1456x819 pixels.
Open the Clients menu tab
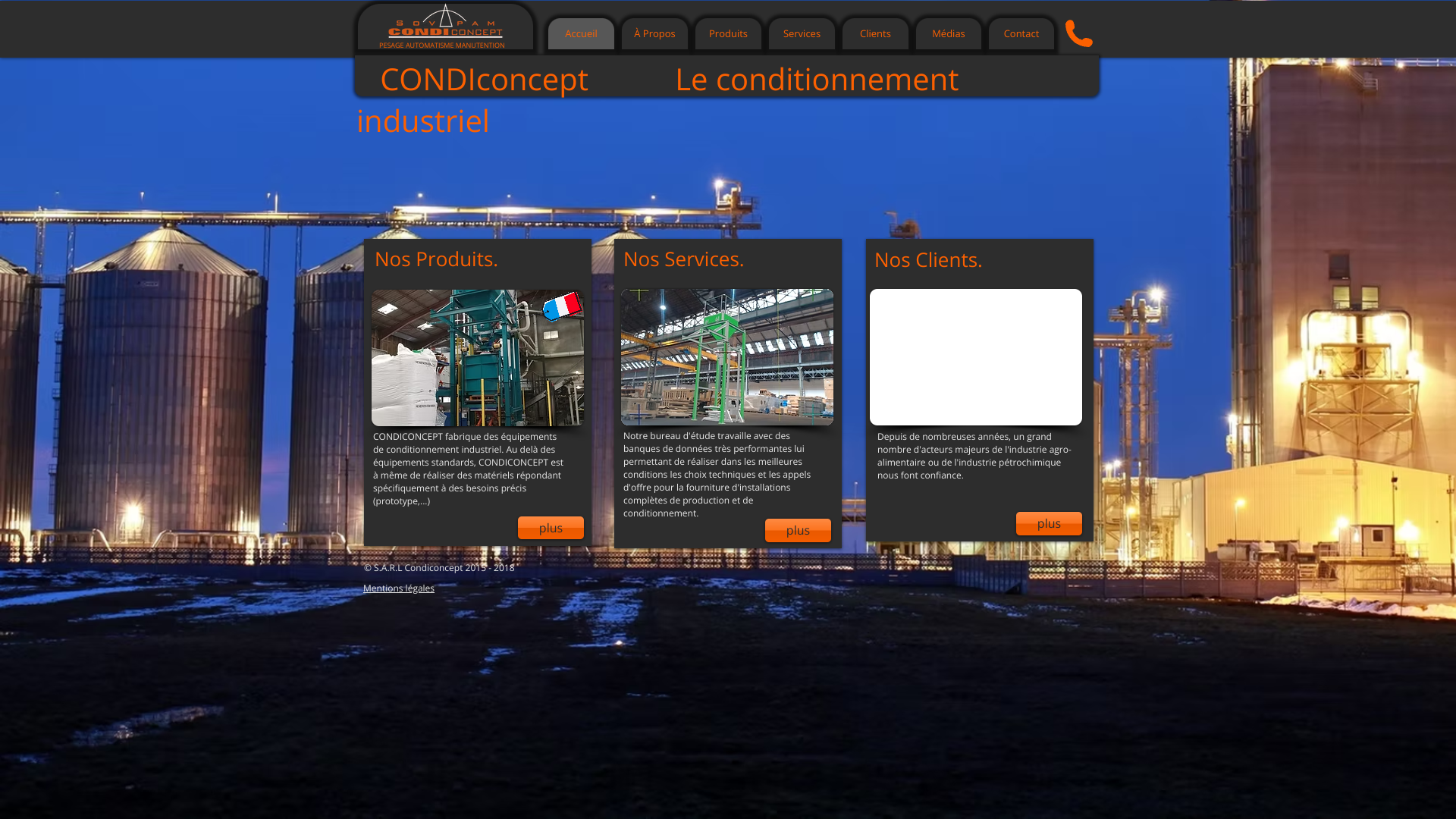pos(875,33)
